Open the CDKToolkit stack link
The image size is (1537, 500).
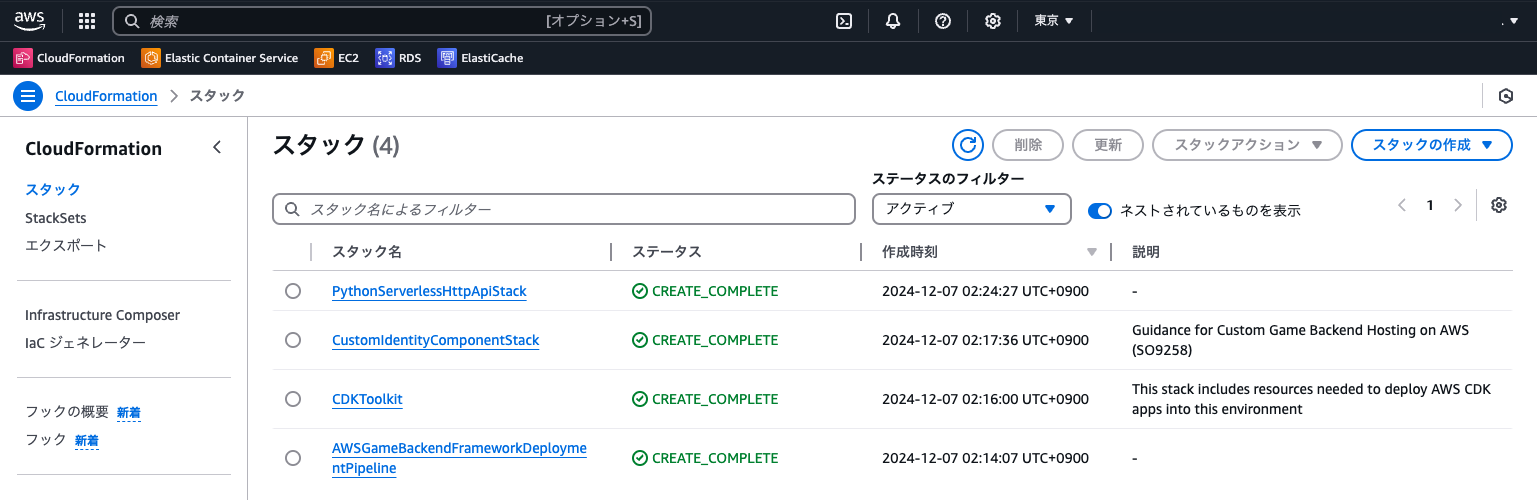click(367, 399)
